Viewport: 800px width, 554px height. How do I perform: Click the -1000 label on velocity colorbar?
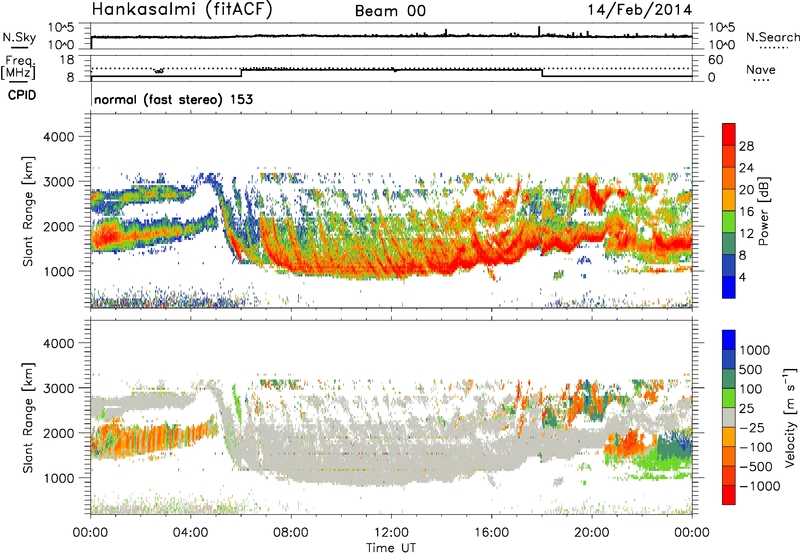pos(759,486)
